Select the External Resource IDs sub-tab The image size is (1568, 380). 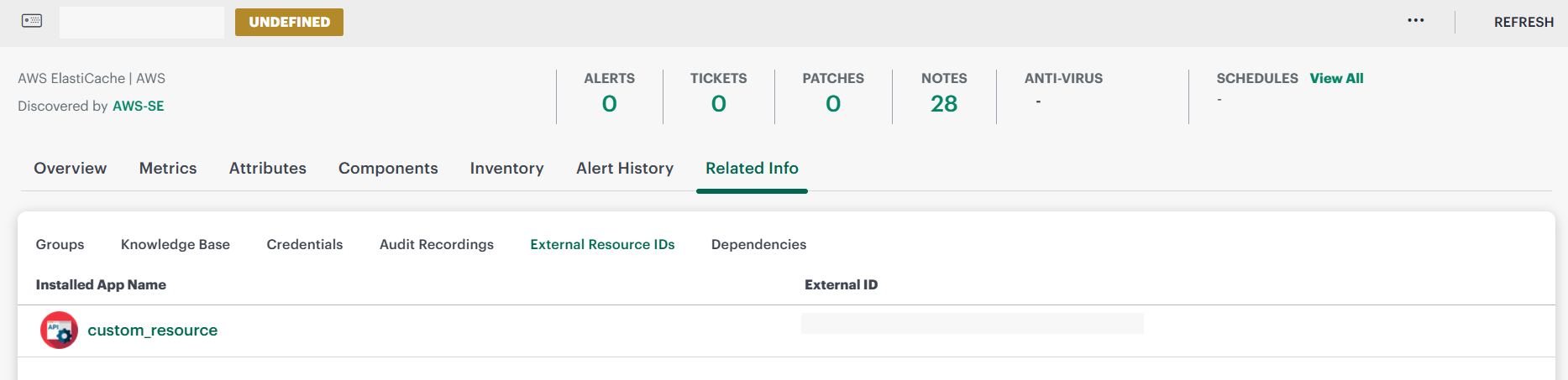click(602, 244)
